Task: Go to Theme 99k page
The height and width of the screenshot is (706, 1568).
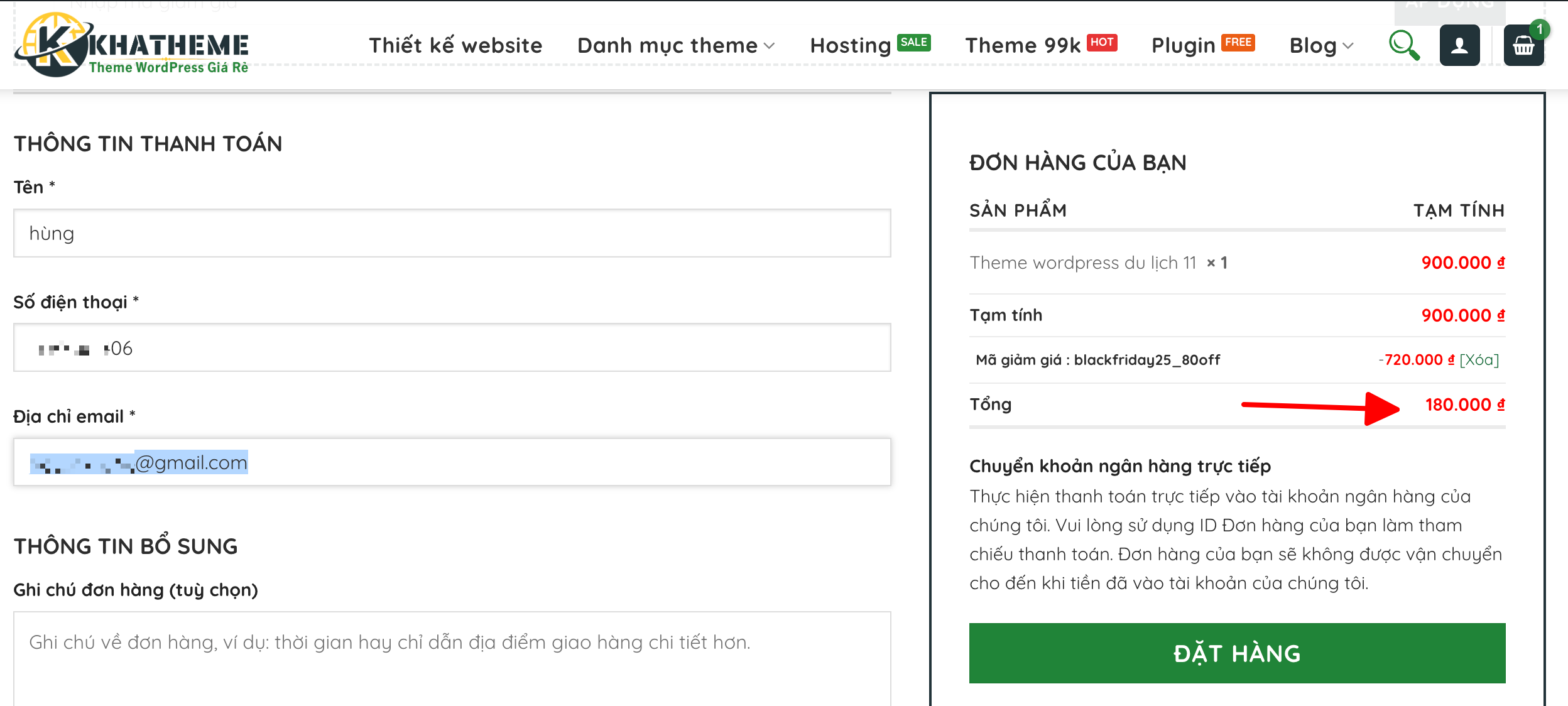Action: [x=1022, y=45]
